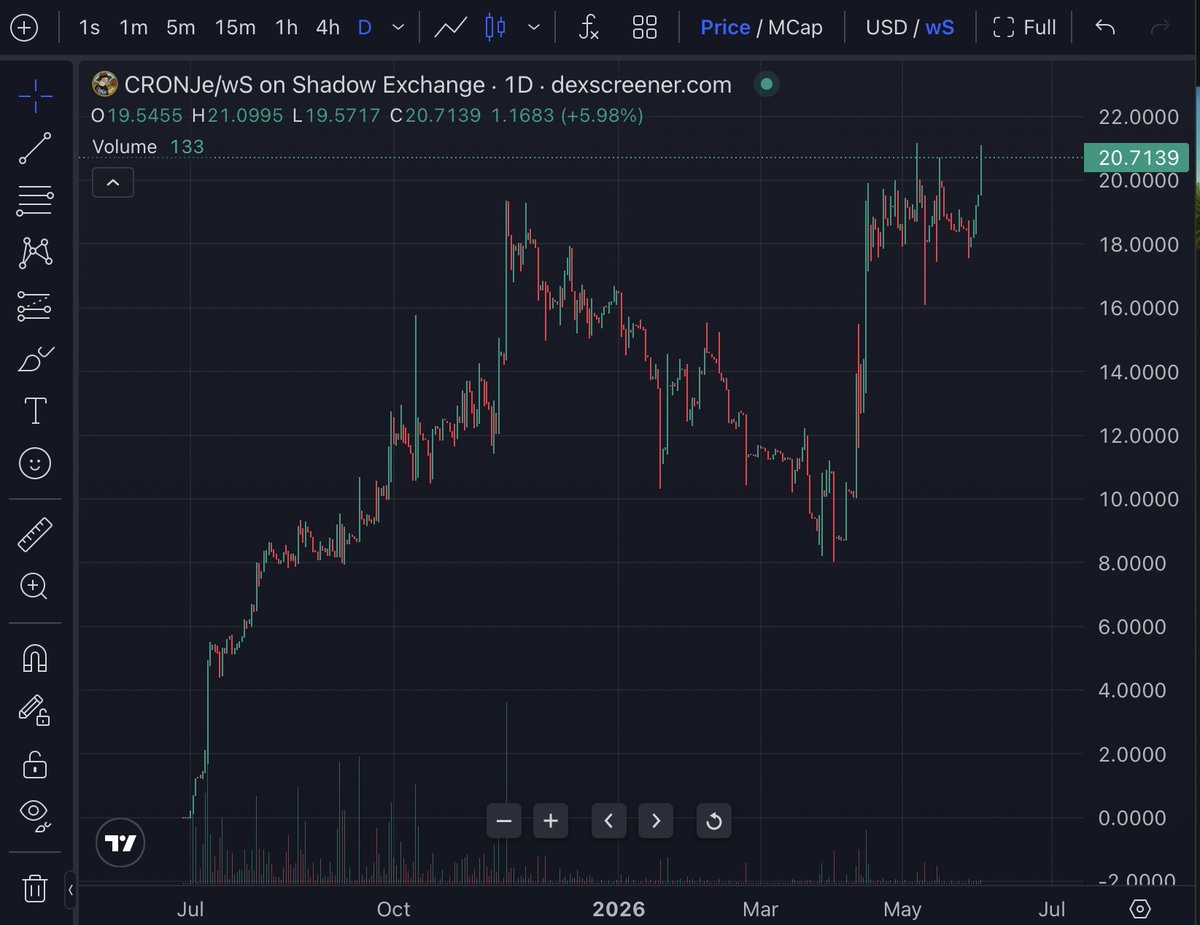This screenshot has width=1200, height=925.
Task: Undo the last chart action
Action: (x=1105, y=28)
